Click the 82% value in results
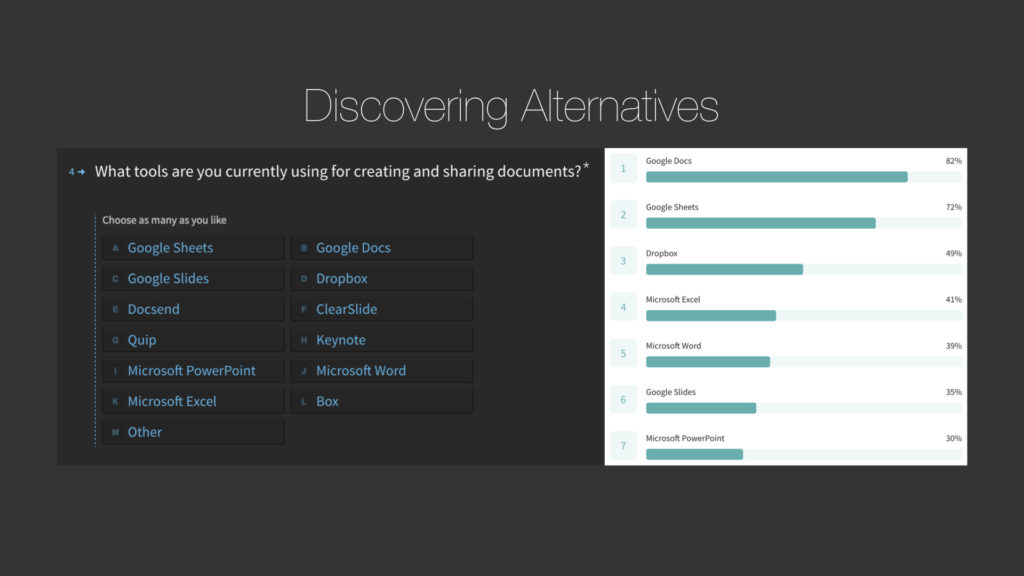The width and height of the screenshot is (1024, 576). [x=953, y=161]
